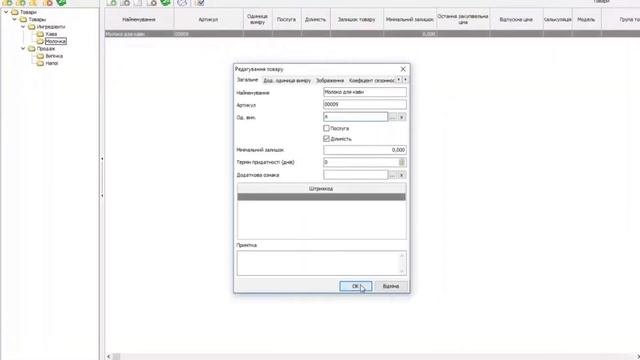Click the Калькуляція column header
The width and height of the screenshot is (640, 360).
tap(558, 20)
